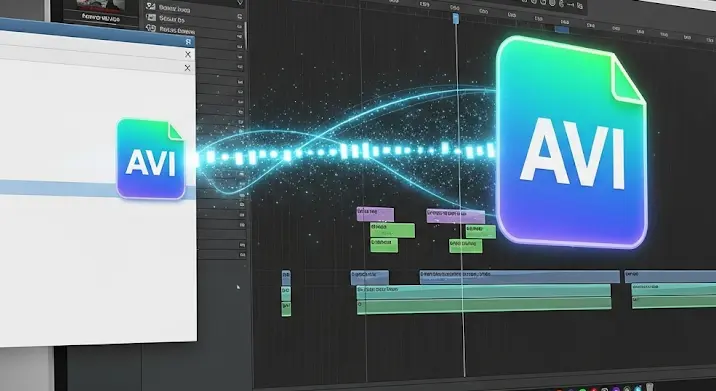
Task: Click the second list row icon in dark panel
Action: [150, 18]
